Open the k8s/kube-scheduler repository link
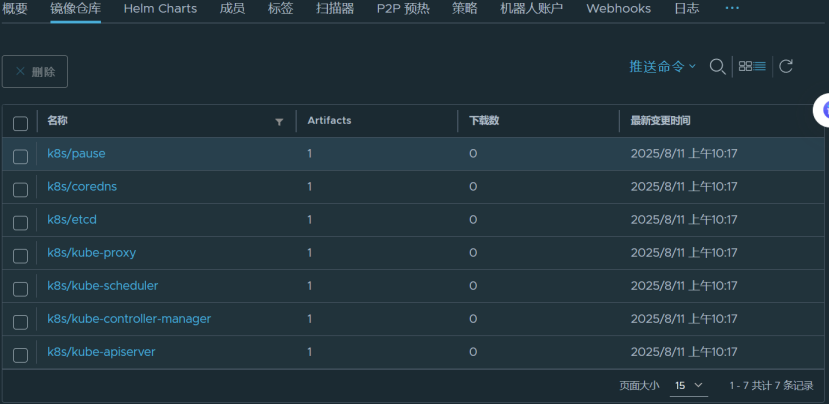 103,285
